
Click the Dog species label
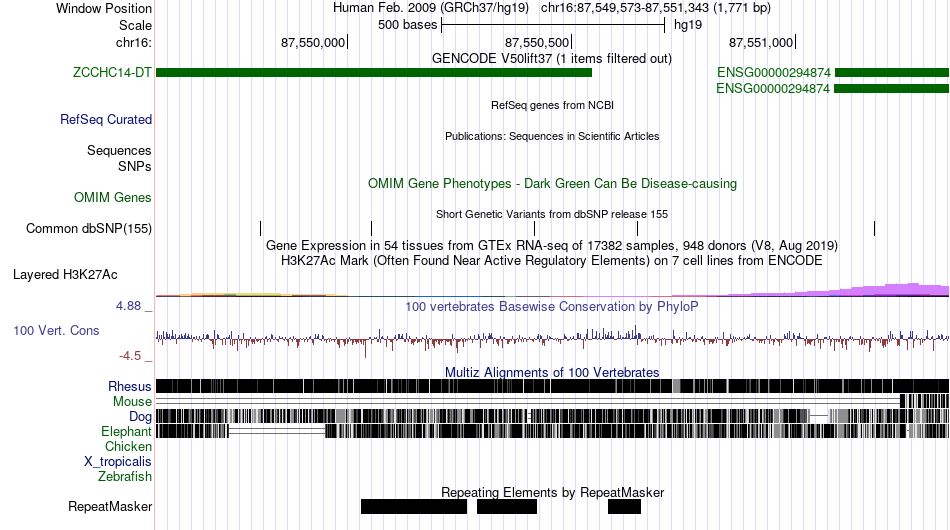point(140,416)
